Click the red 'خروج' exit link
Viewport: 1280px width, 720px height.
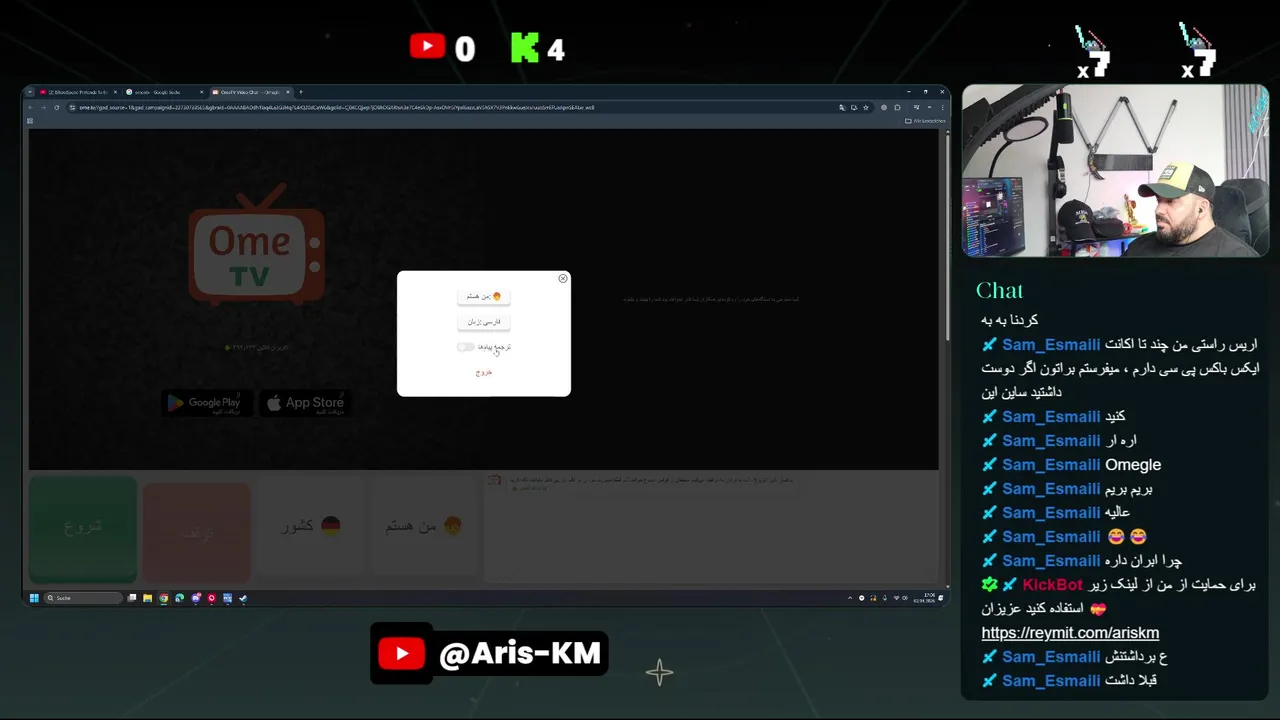tap(484, 372)
